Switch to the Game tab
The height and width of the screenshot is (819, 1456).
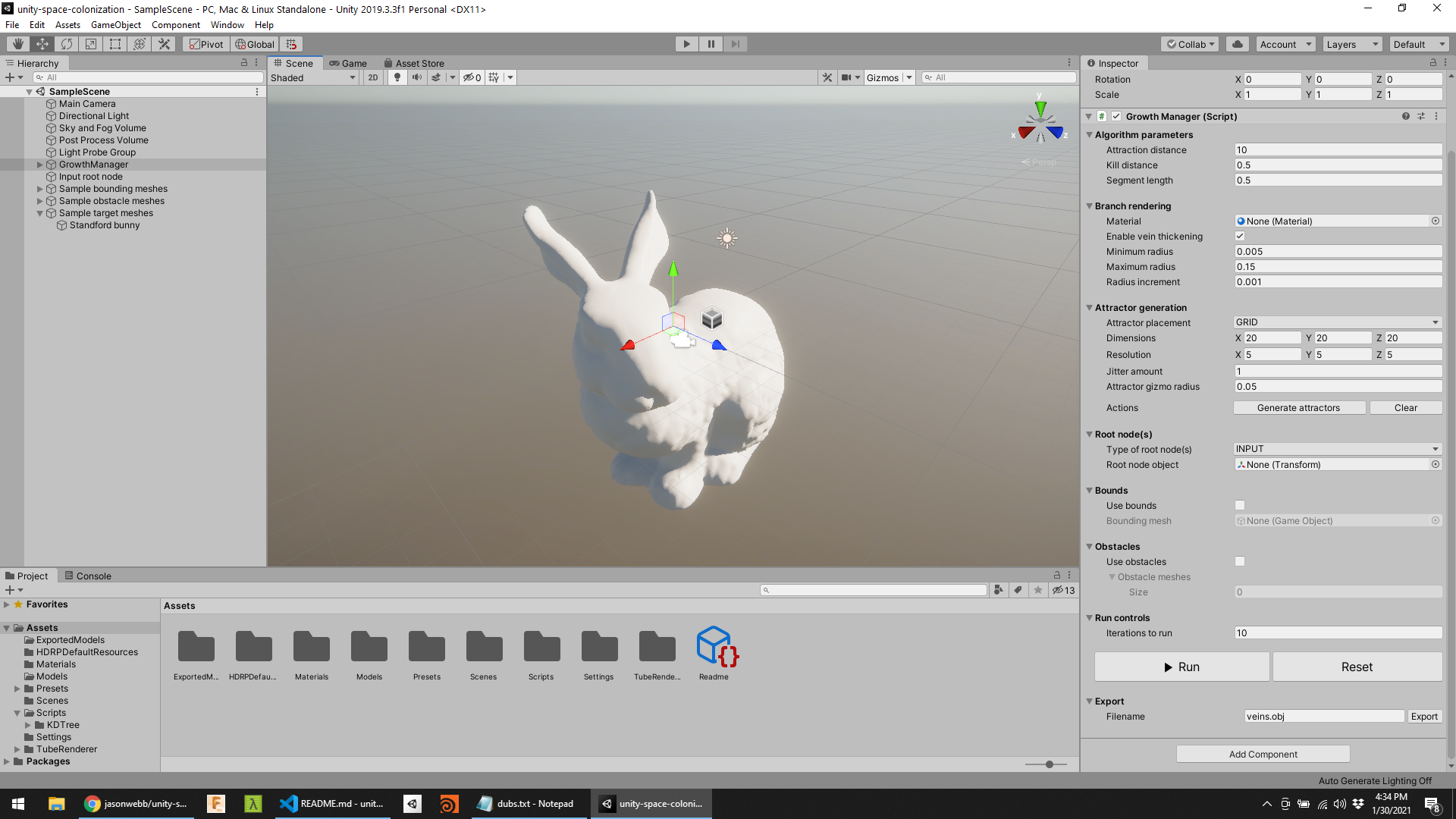click(348, 63)
